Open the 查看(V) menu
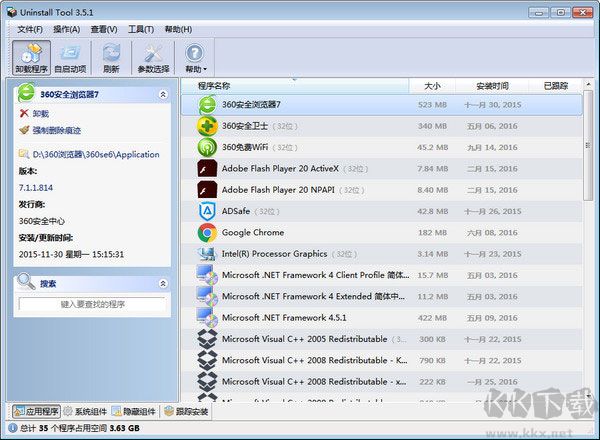Screen dimensions: 600x440 pos(104,29)
